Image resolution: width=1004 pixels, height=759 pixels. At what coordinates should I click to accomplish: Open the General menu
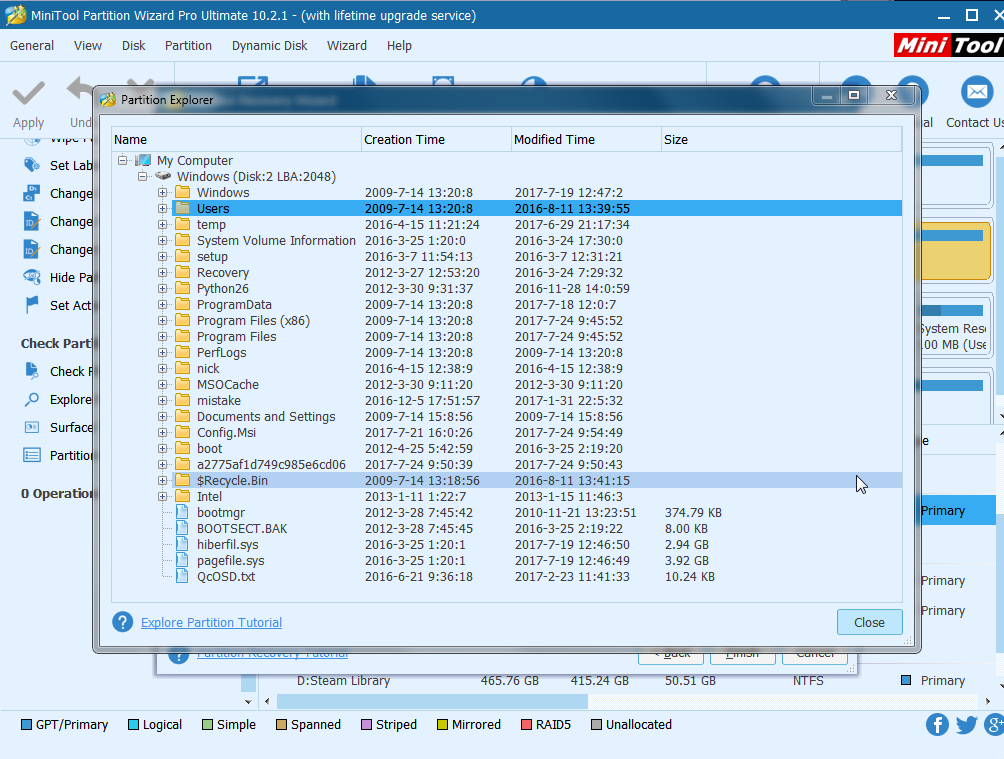click(x=32, y=45)
